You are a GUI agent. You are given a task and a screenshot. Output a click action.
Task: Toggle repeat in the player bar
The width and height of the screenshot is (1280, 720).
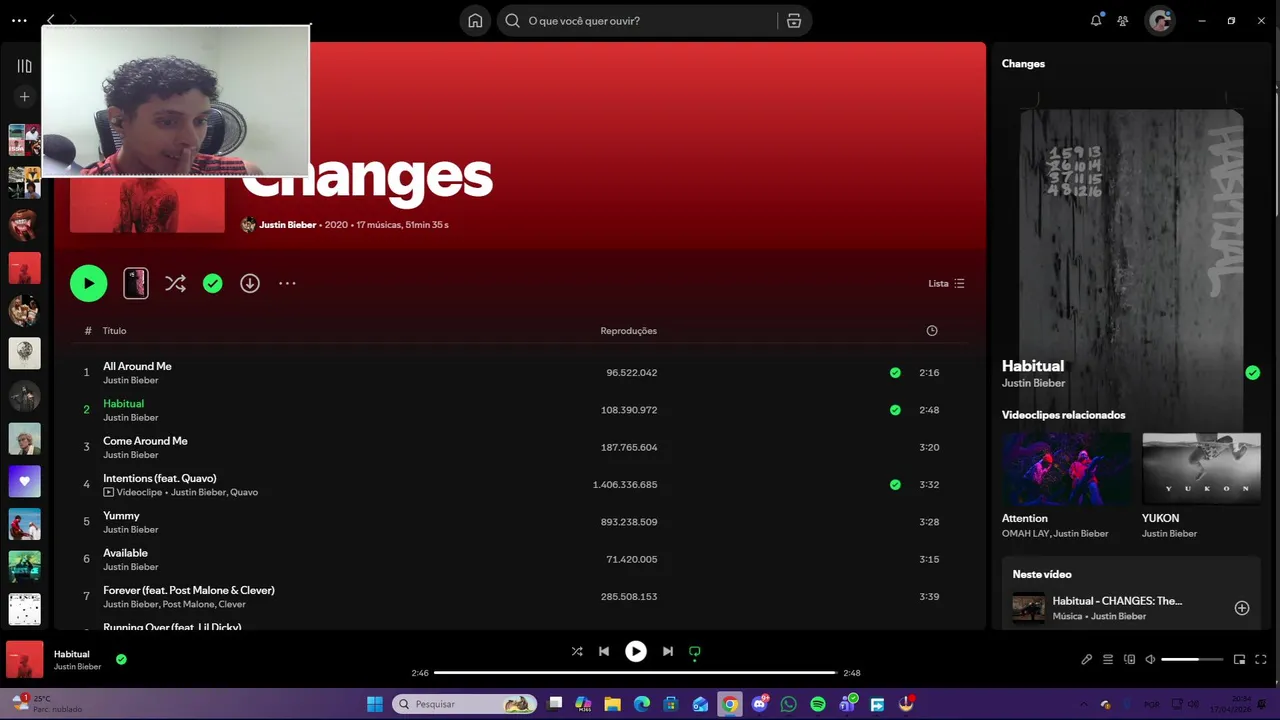click(695, 651)
